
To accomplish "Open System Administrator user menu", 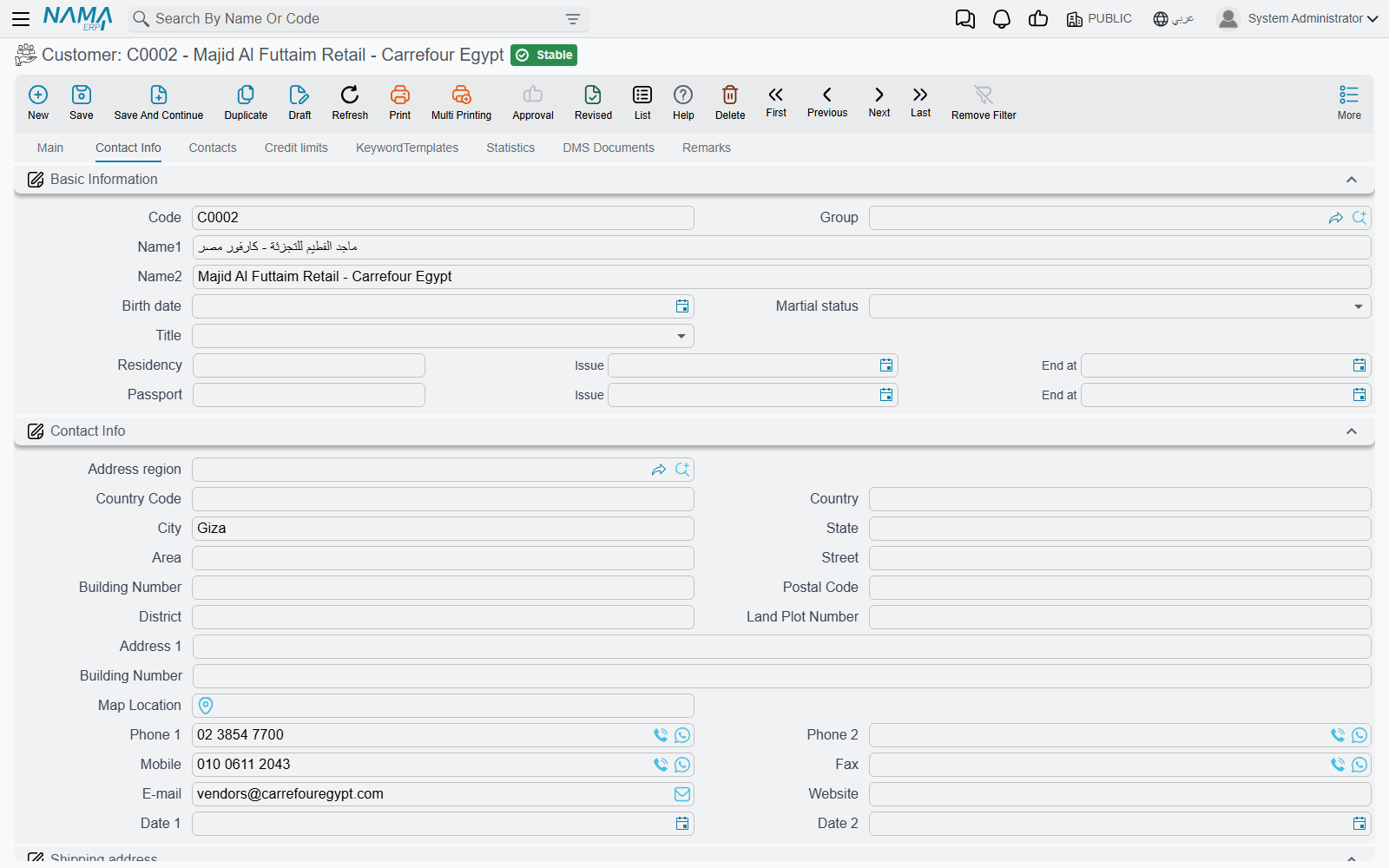I will pyautogui.click(x=1297, y=19).
